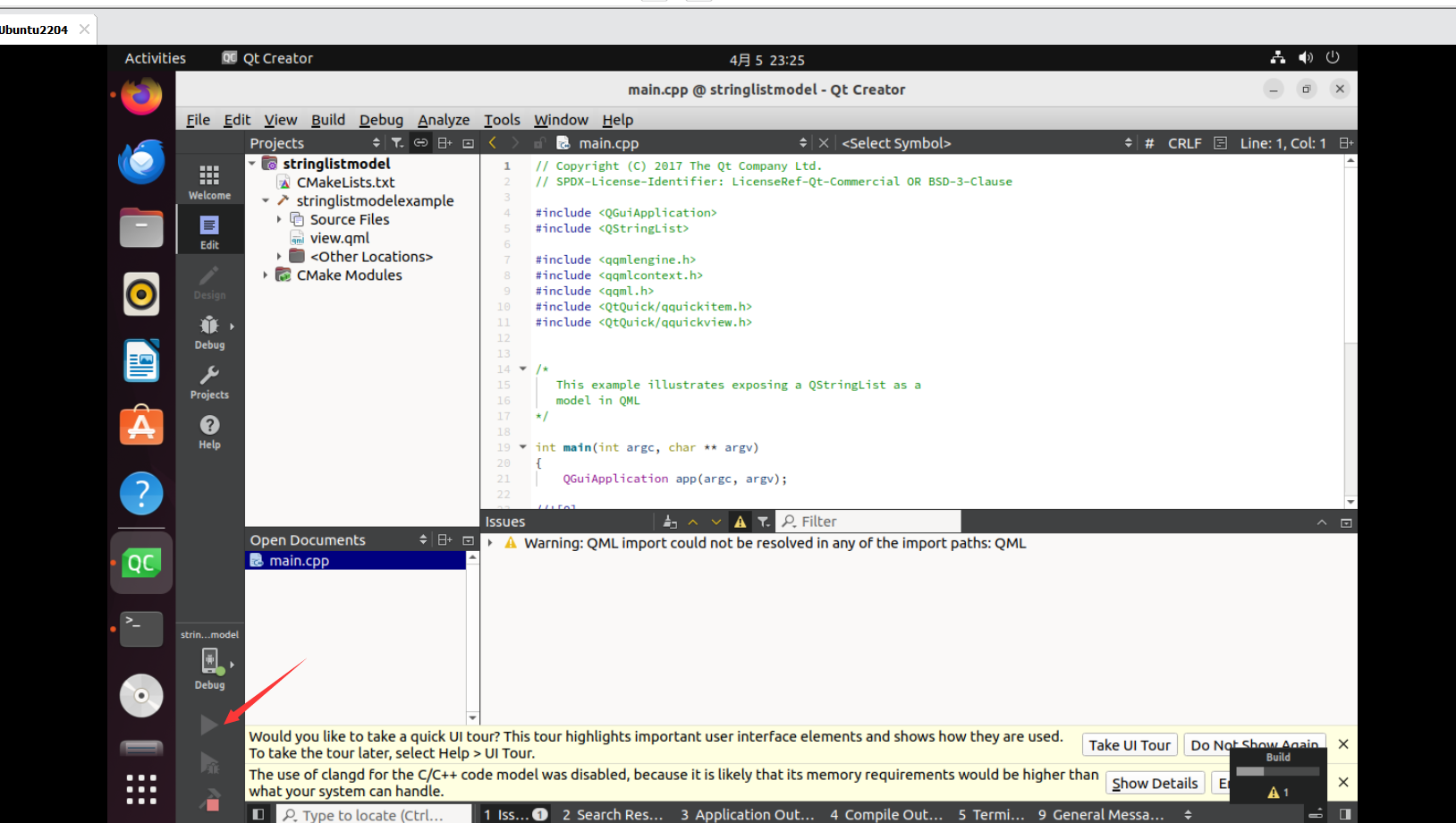Click the CRLF line ending selector

1184,143
